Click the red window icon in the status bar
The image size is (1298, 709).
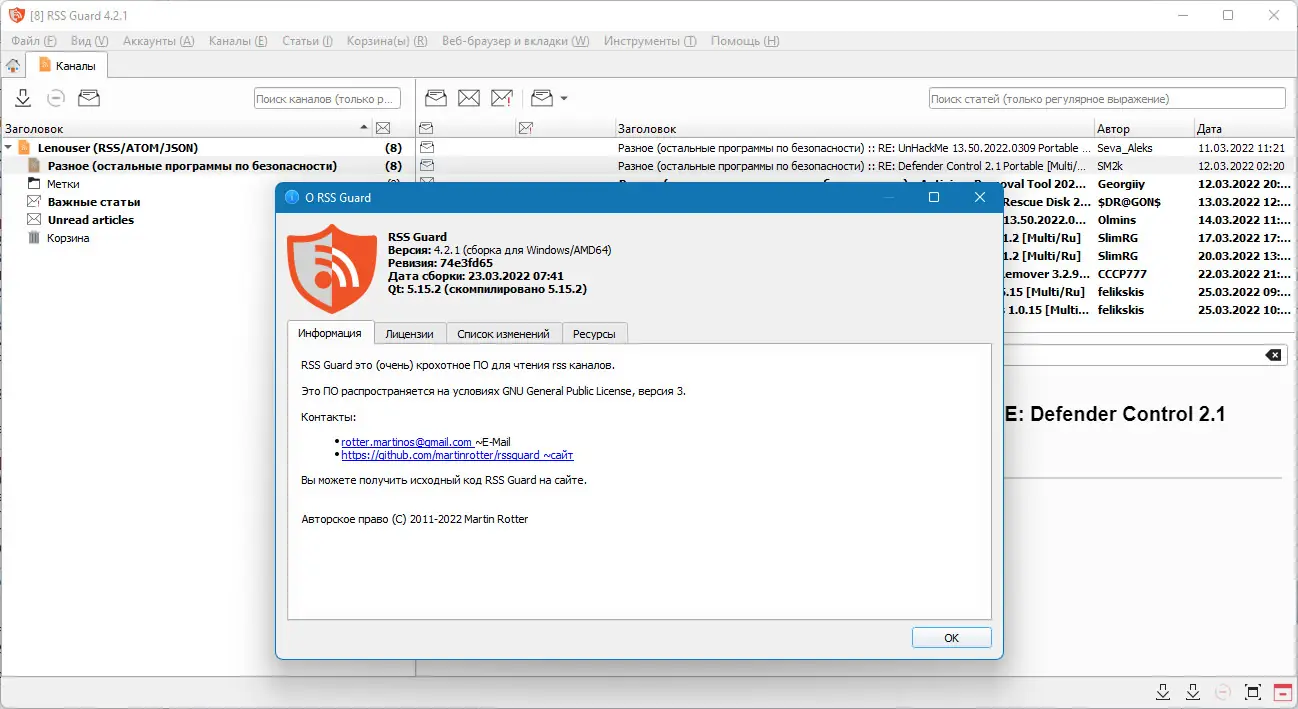click(1282, 692)
